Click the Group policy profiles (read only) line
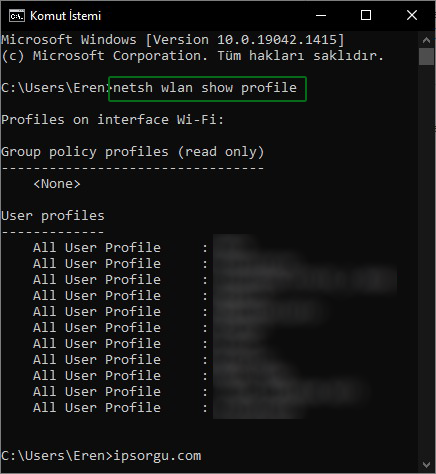This screenshot has width=436, height=474. (x=133, y=152)
